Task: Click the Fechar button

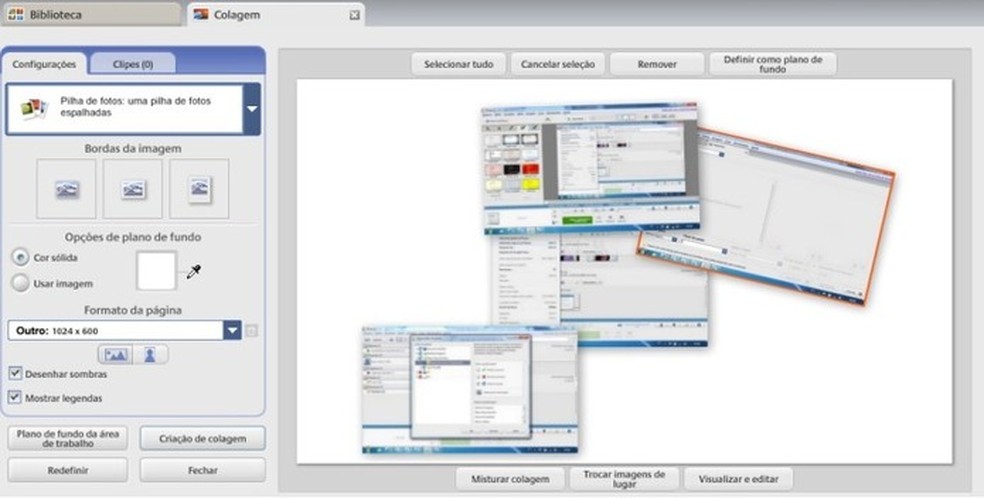Action: click(203, 470)
